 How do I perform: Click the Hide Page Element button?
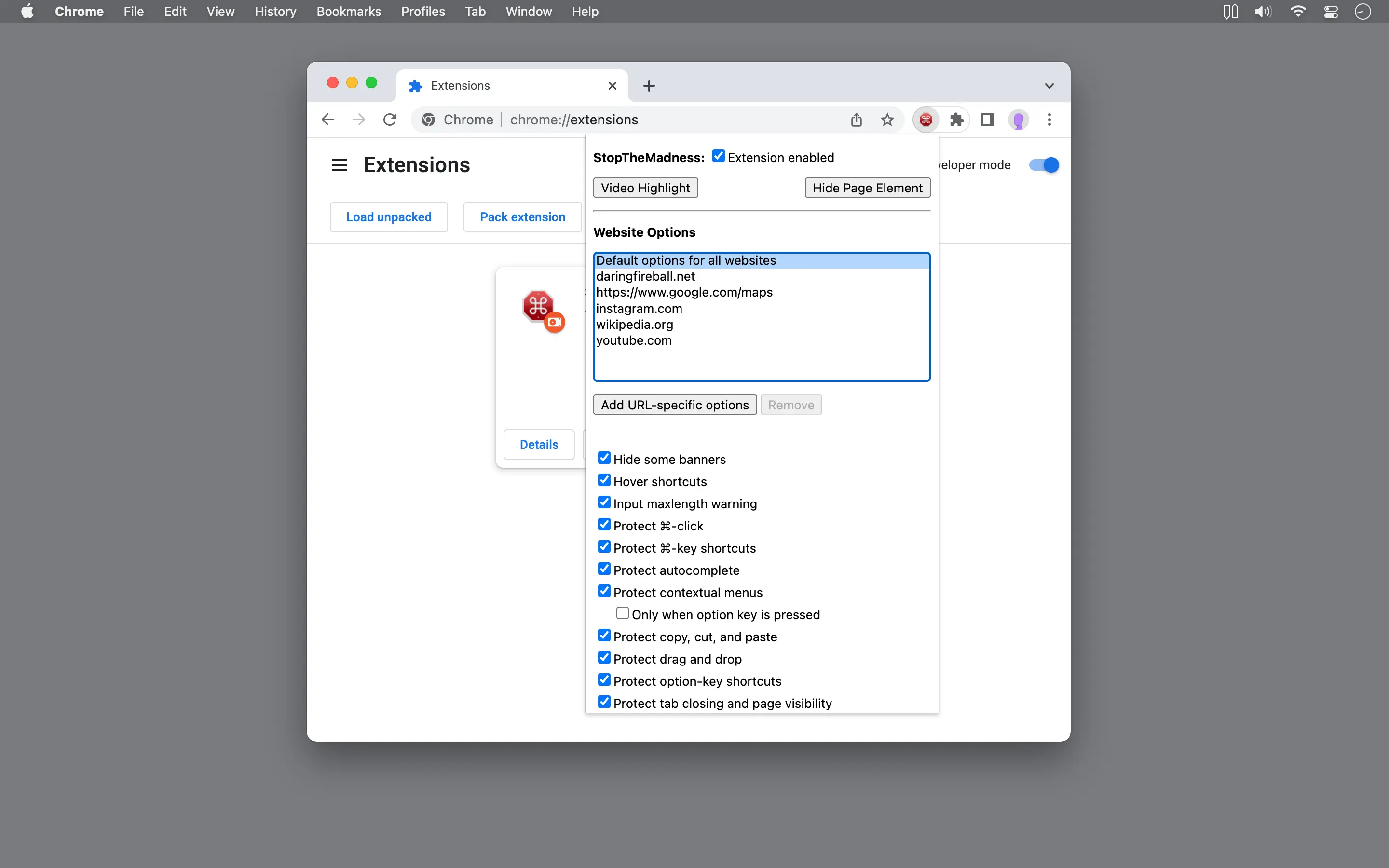click(x=867, y=188)
